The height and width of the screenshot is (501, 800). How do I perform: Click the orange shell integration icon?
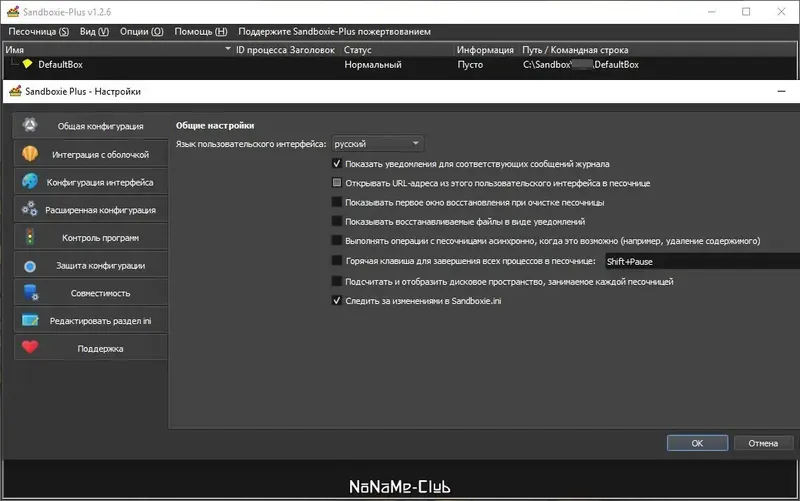coord(30,154)
